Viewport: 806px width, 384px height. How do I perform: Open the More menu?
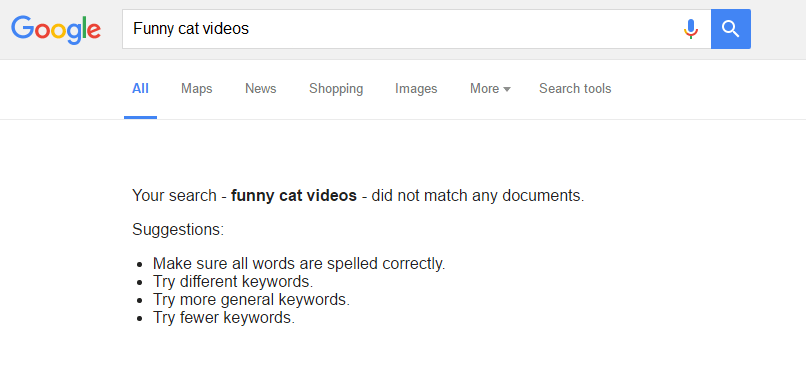point(490,89)
